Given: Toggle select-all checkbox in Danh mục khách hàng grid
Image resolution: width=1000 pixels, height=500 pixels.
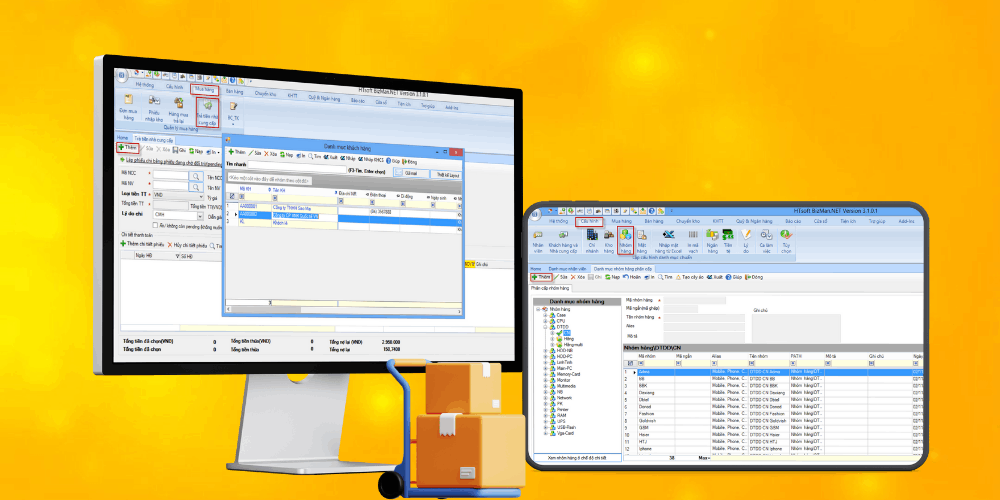Looking at the screenshot, I should 230,198.
